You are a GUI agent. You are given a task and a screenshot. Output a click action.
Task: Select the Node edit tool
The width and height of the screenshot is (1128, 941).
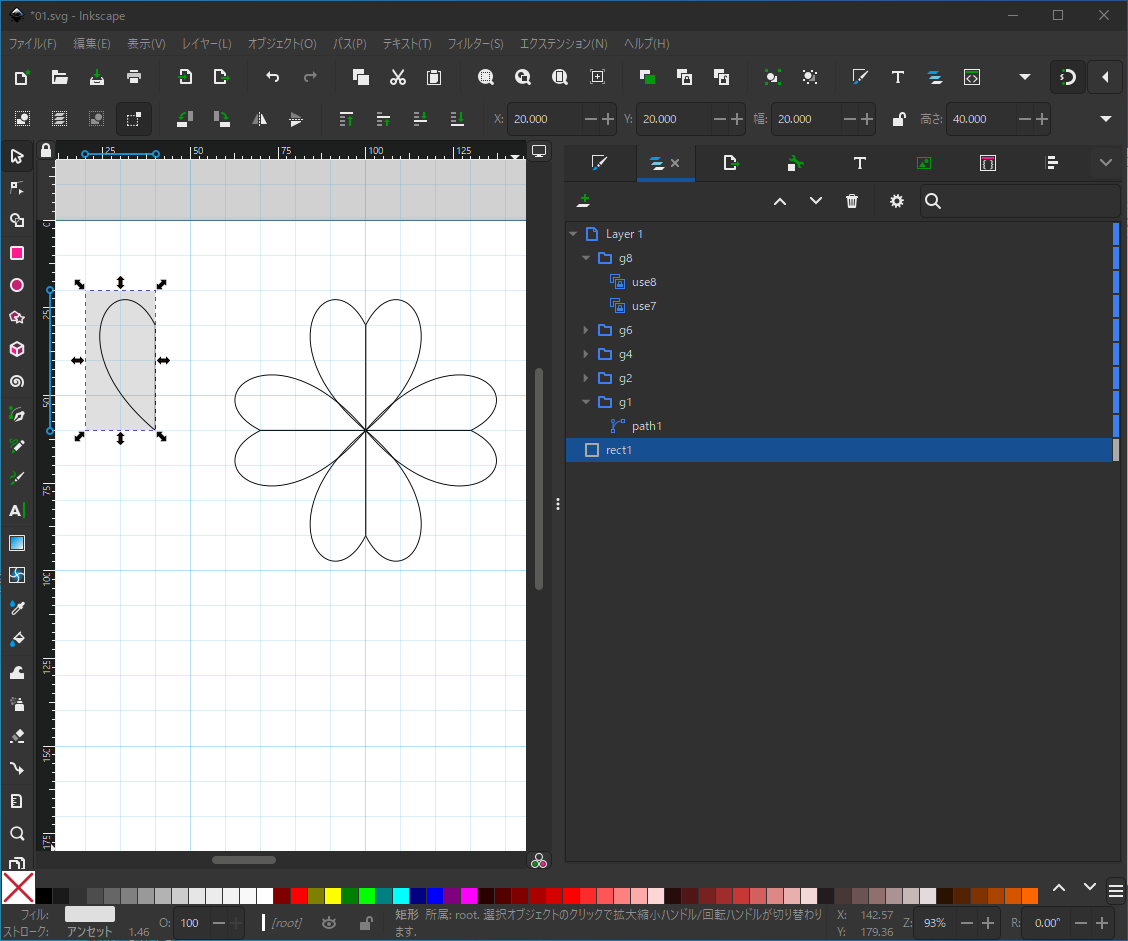17,188
